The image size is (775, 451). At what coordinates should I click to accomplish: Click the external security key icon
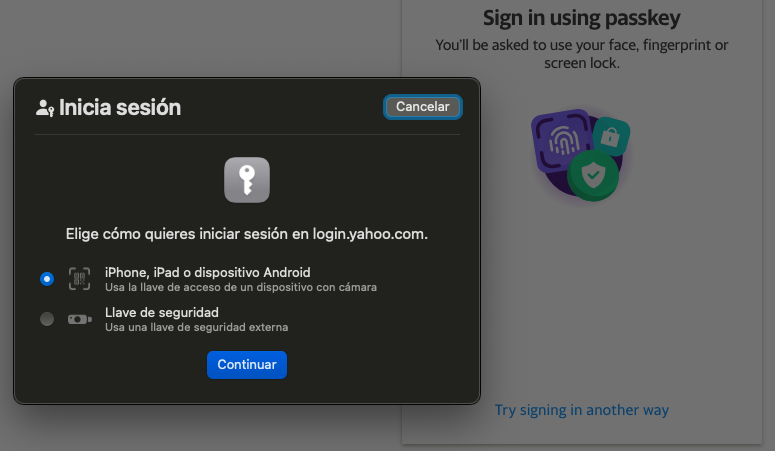click(x=79, y=319)
